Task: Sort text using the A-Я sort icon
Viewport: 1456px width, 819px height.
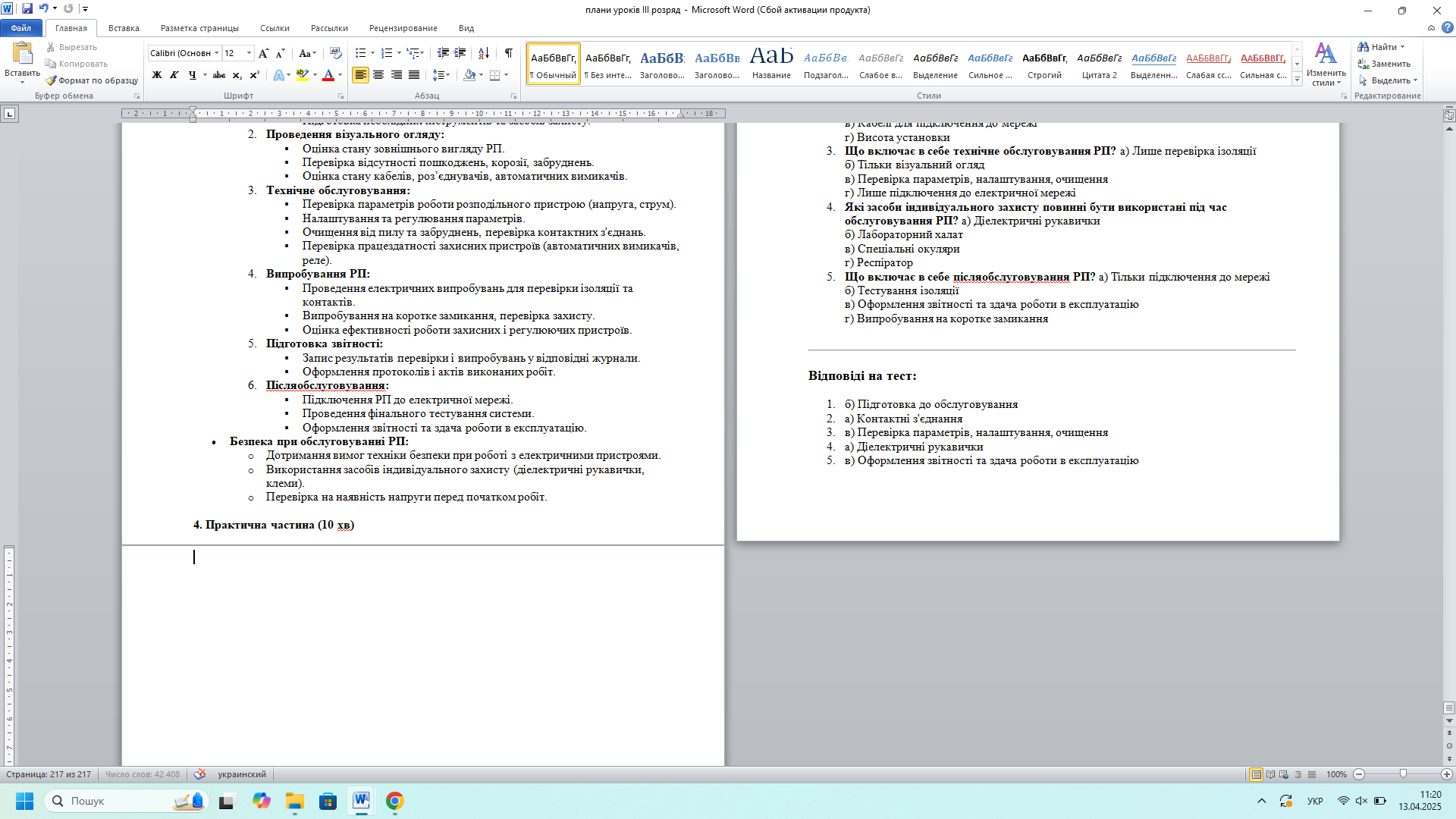Action: pyautogui.click(x=483, y=53)
